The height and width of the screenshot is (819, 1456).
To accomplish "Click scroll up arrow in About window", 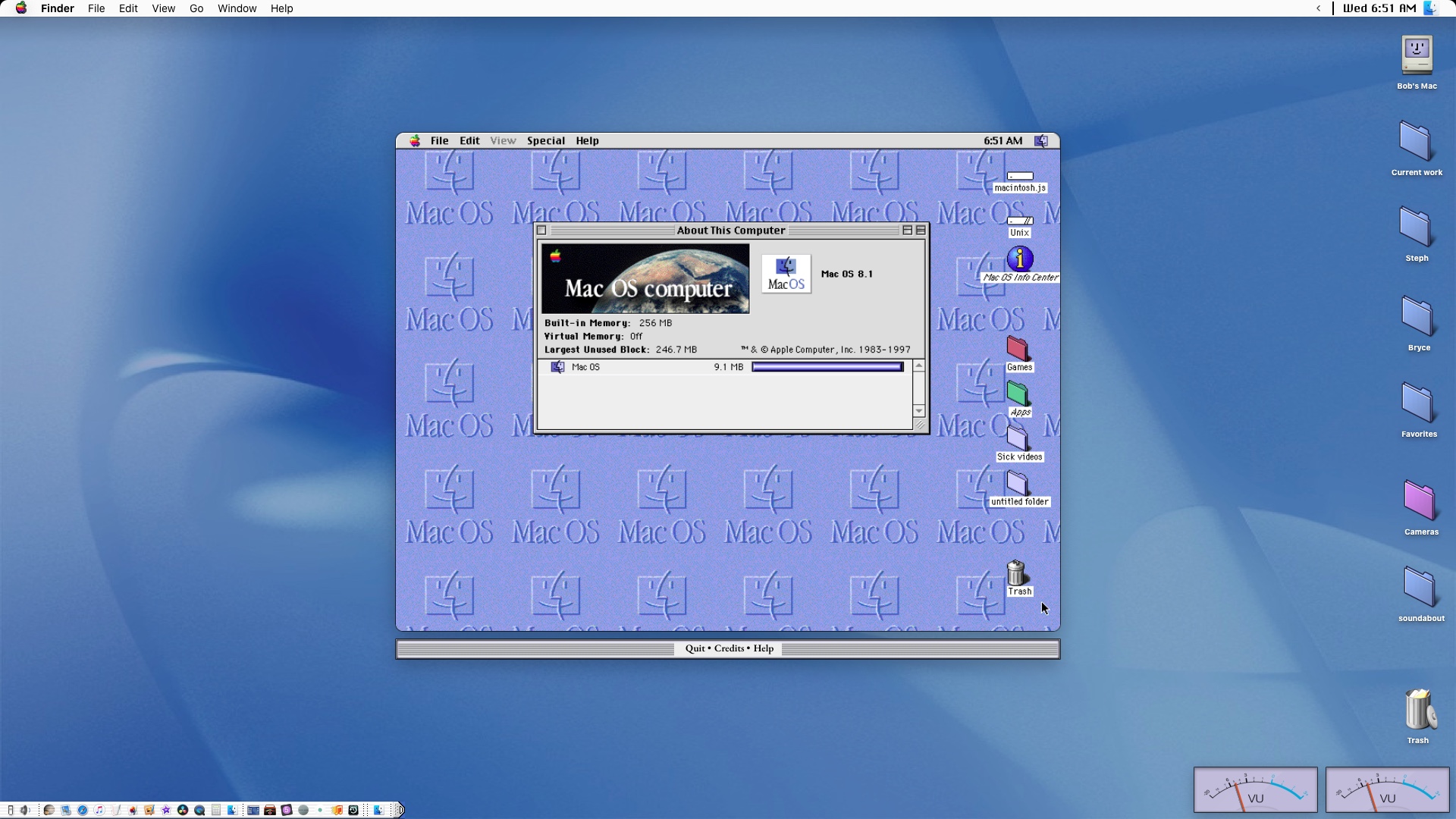I will (x=918, y=366).
